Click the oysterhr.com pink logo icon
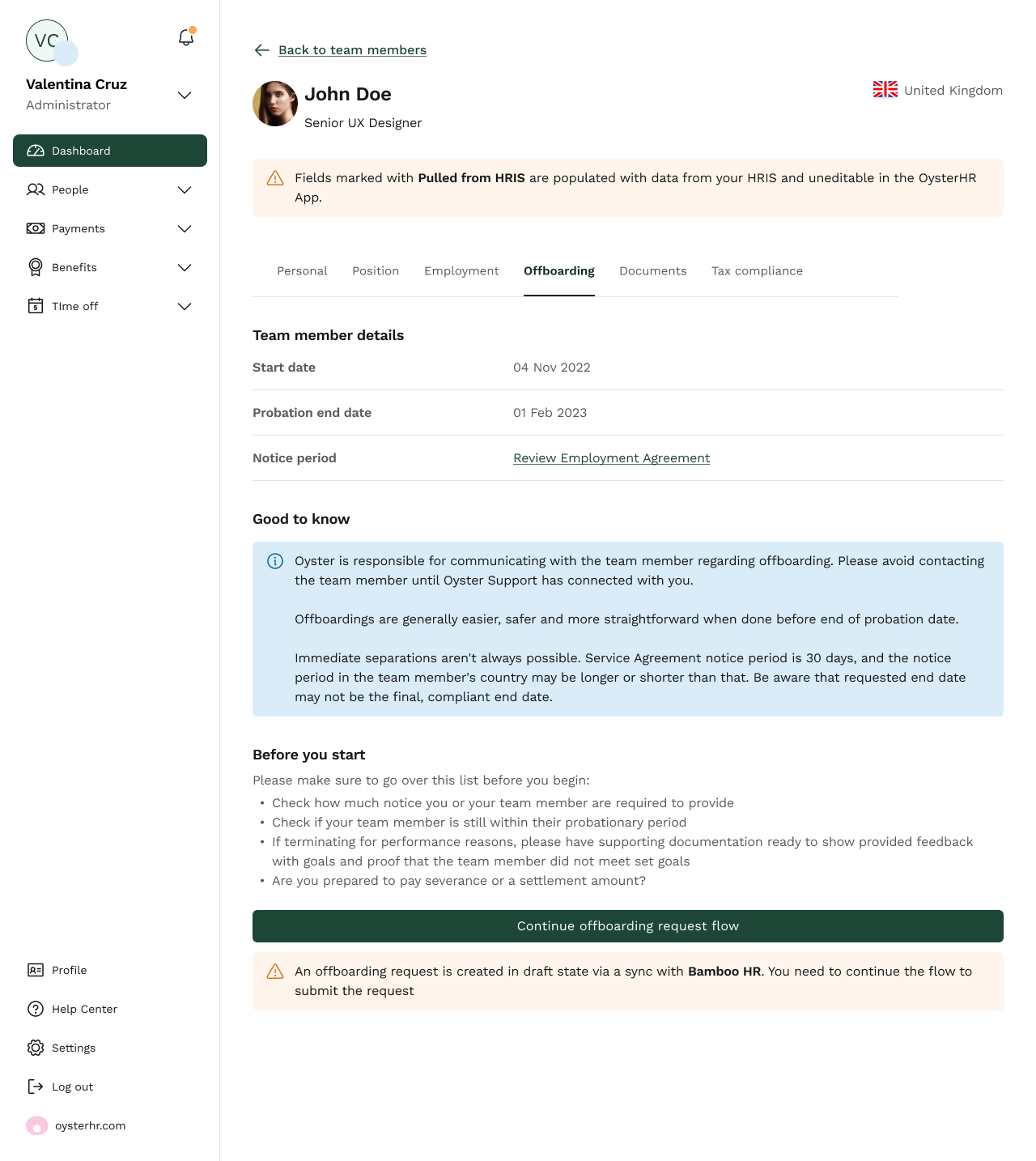 point(37,1125)
